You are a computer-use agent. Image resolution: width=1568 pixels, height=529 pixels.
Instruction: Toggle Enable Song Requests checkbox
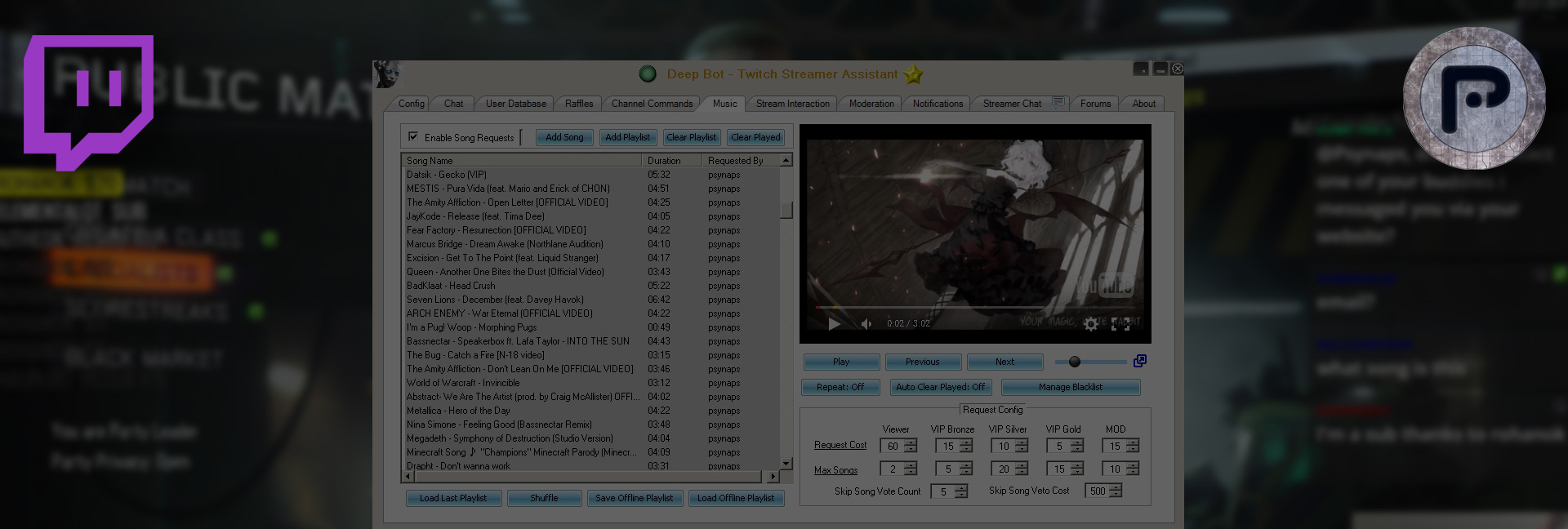point(413,136)
